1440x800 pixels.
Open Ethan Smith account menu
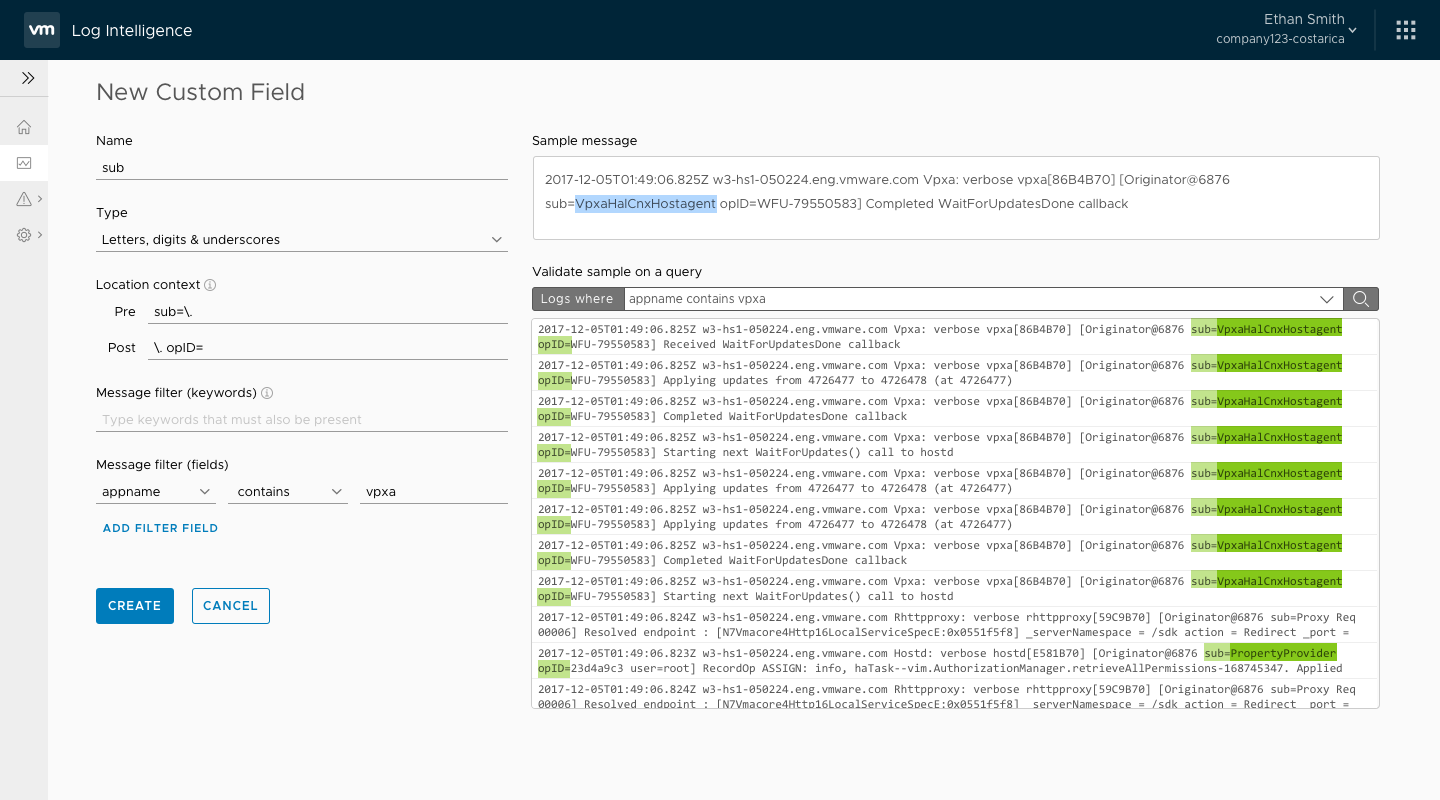coord(1287,29)
